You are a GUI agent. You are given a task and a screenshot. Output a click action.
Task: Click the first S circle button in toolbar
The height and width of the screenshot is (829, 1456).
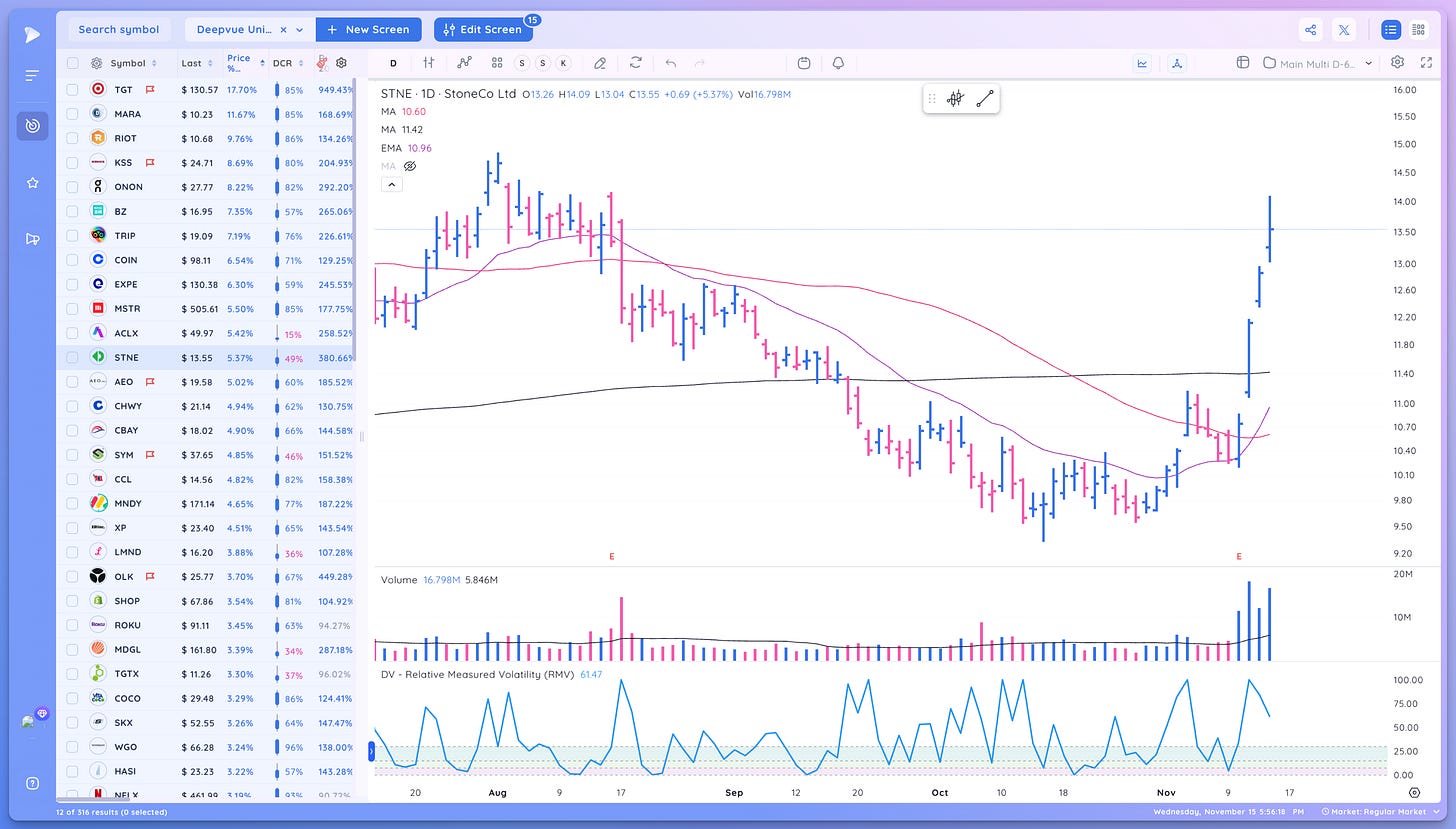coord(522,63)
